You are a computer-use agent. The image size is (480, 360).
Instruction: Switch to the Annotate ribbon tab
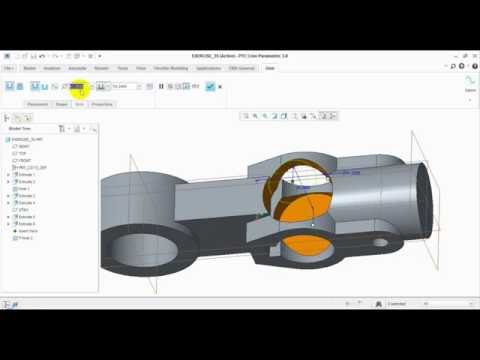point(77,68)
